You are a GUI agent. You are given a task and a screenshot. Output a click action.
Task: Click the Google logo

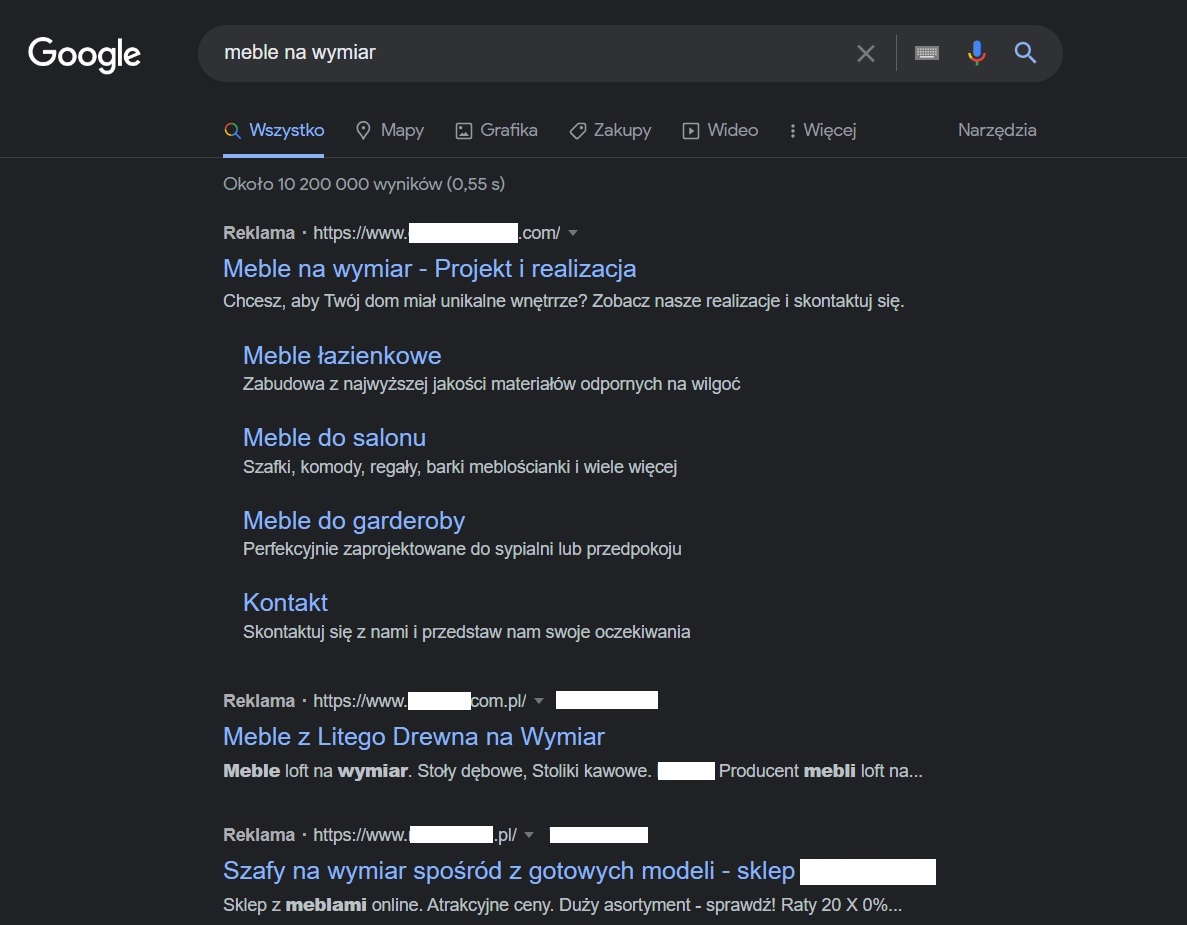[84, 54]
